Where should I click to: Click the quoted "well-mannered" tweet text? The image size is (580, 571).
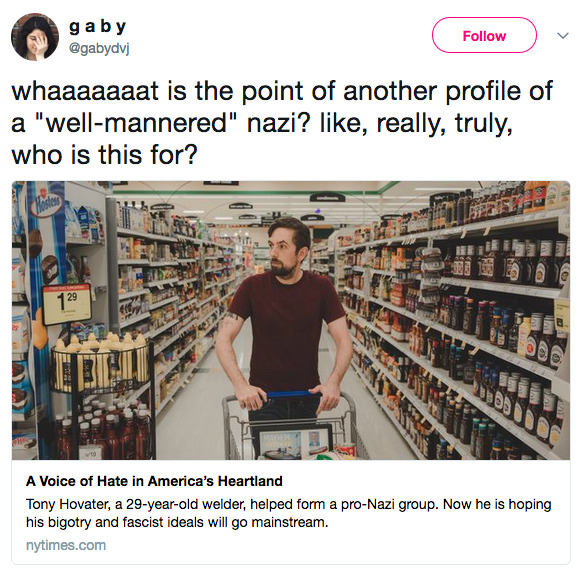coord(135,123)
